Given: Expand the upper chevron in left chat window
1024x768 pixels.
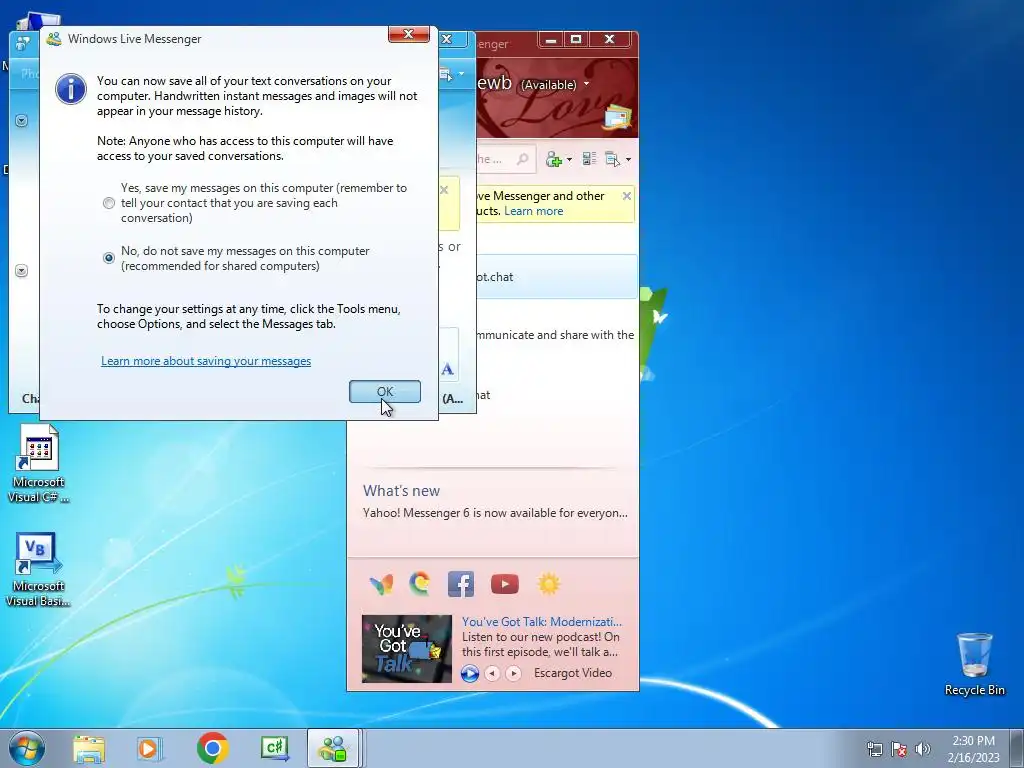Looking at the screenshot, I should pos(22,121).
